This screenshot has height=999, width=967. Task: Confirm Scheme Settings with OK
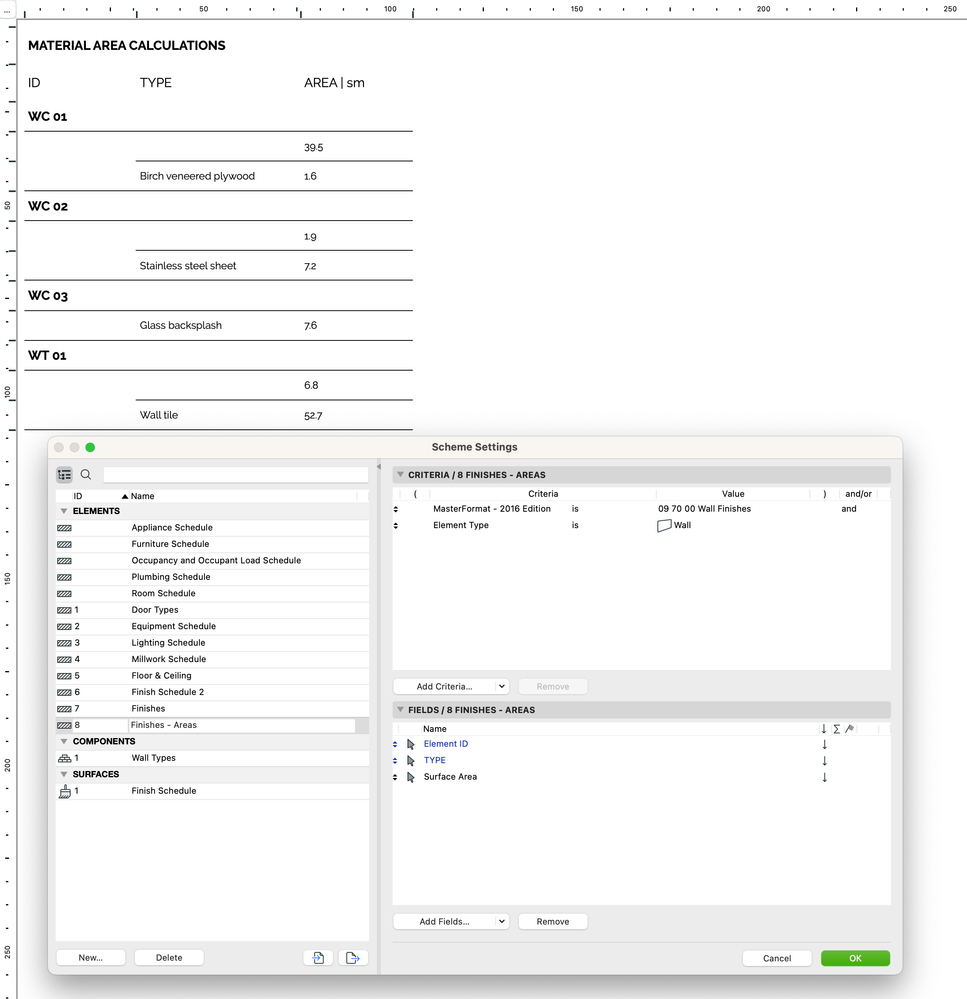click(x=855, y=958)
